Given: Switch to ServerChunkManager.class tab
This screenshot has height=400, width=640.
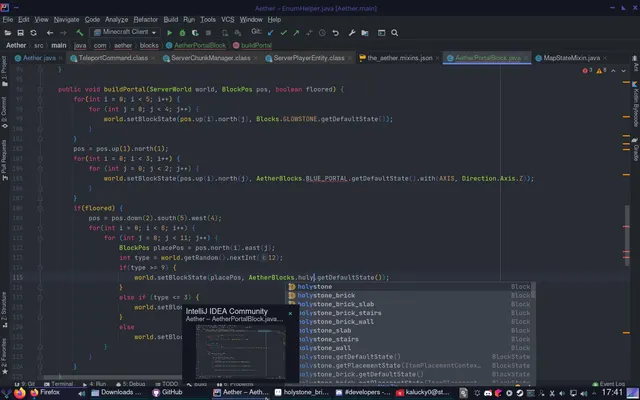Looking at the screenshot, I should click(x=211, y=58).
